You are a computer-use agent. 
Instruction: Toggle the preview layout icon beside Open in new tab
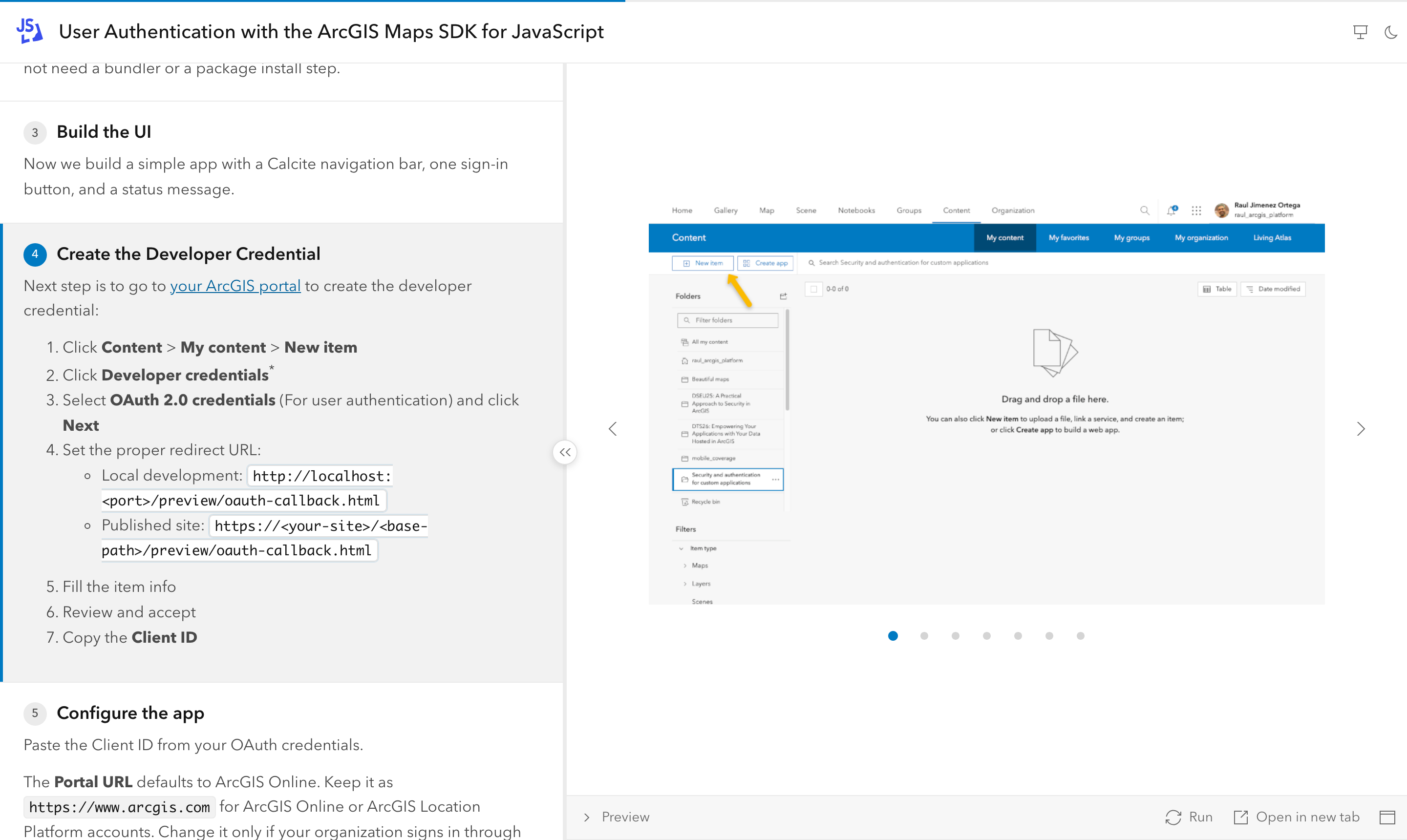pos(1386,817)
